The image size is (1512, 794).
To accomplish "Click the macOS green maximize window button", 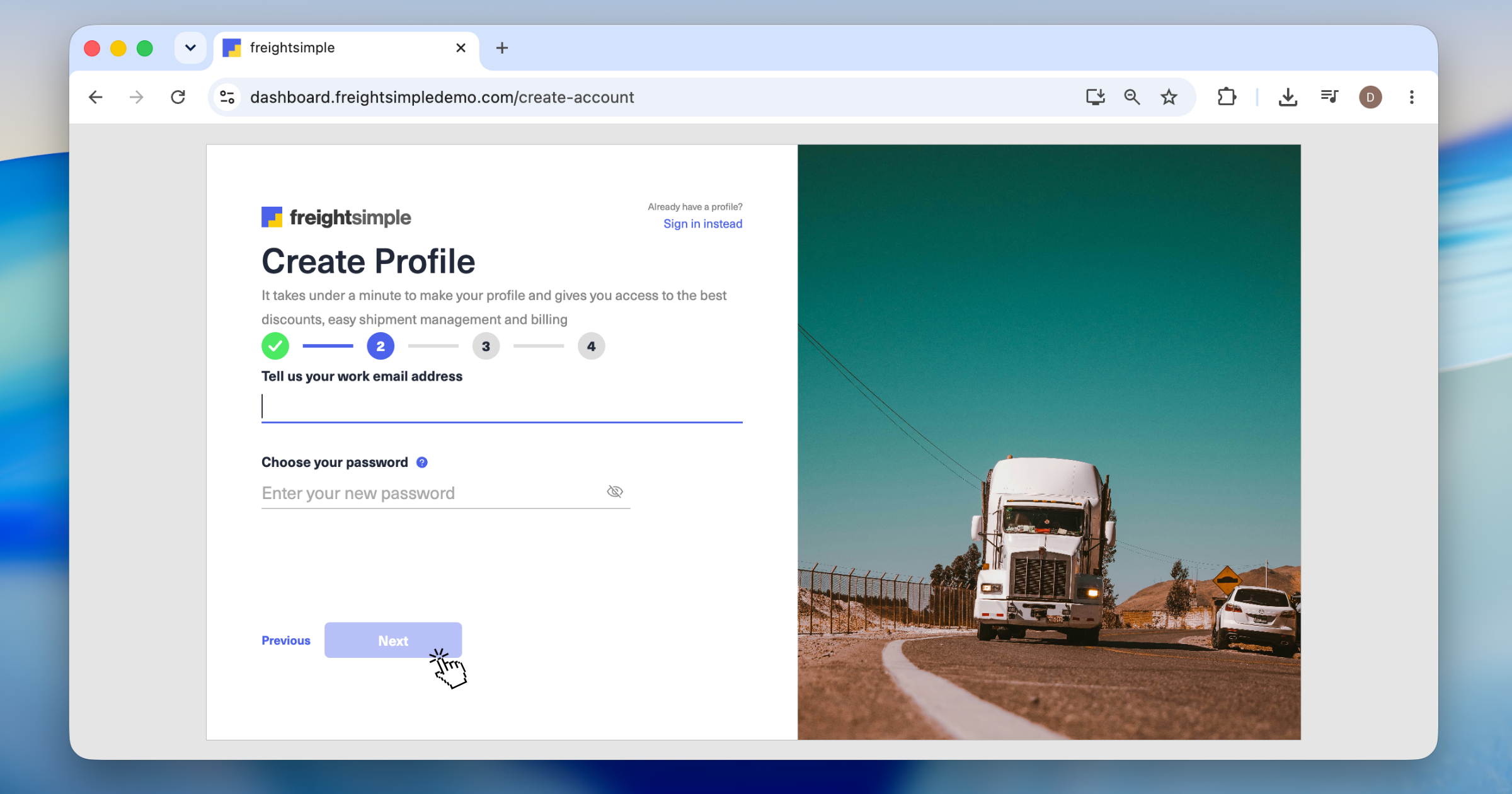I will tap(145, 48).
